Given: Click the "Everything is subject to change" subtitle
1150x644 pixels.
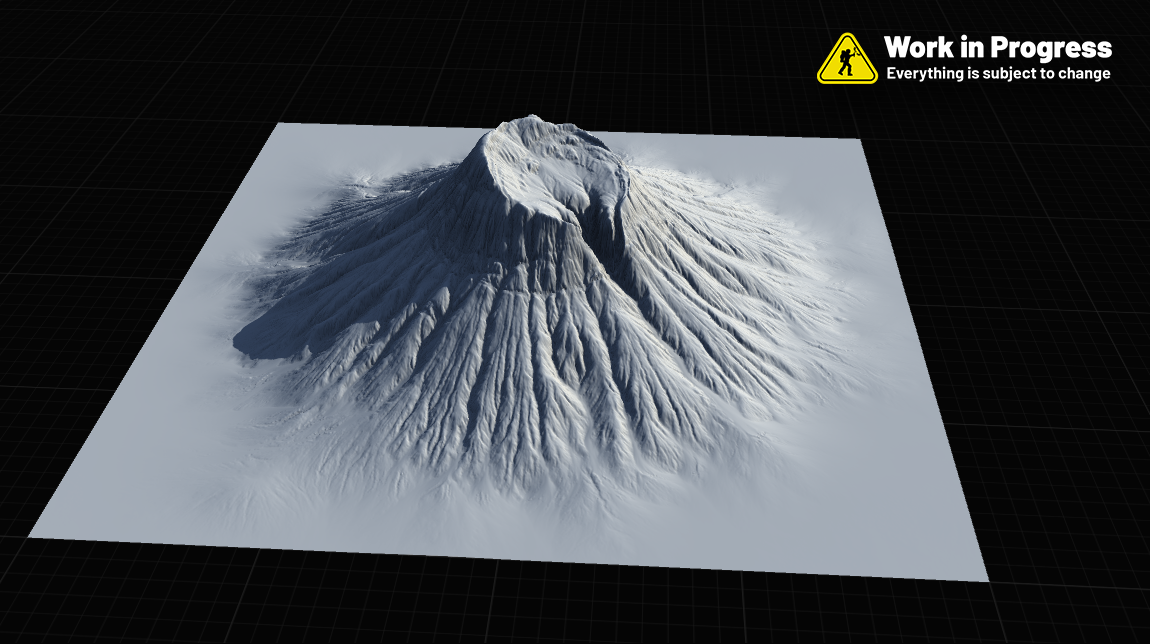Looking at the screenshot, I should pos(997,74).
